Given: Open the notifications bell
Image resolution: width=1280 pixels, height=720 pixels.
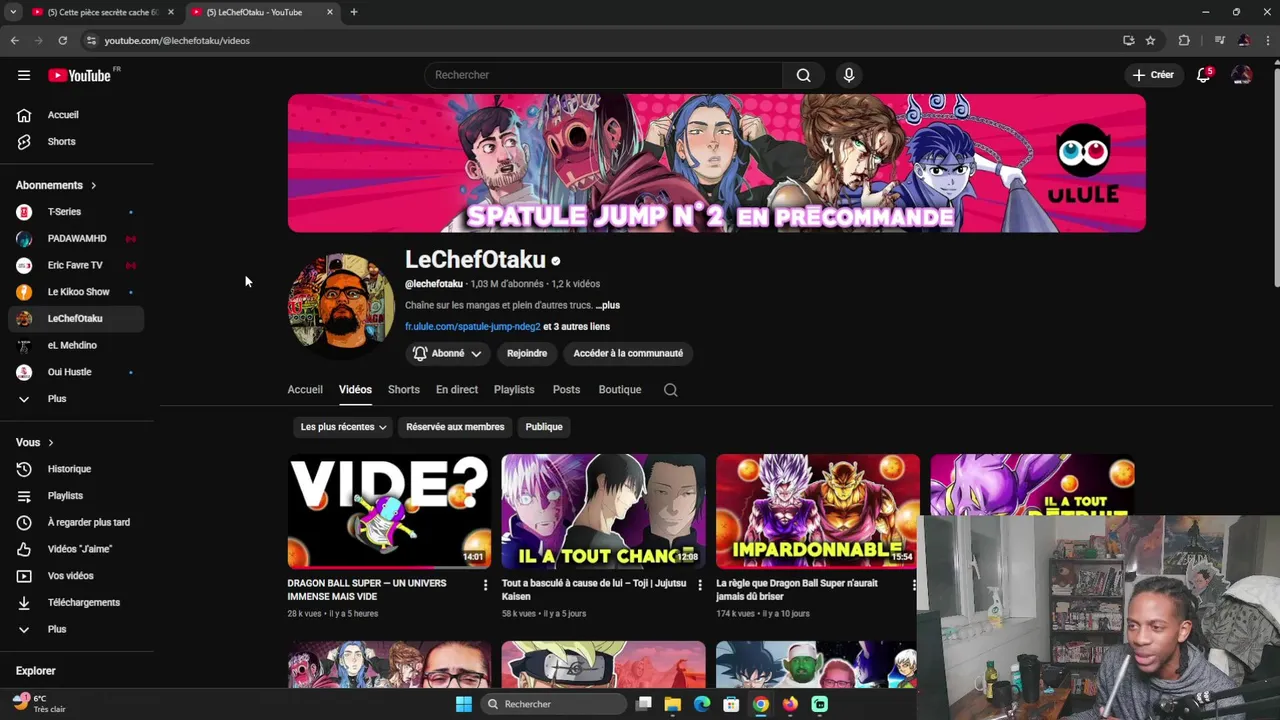Looking at the screenshot, I should click(1204, 75).
